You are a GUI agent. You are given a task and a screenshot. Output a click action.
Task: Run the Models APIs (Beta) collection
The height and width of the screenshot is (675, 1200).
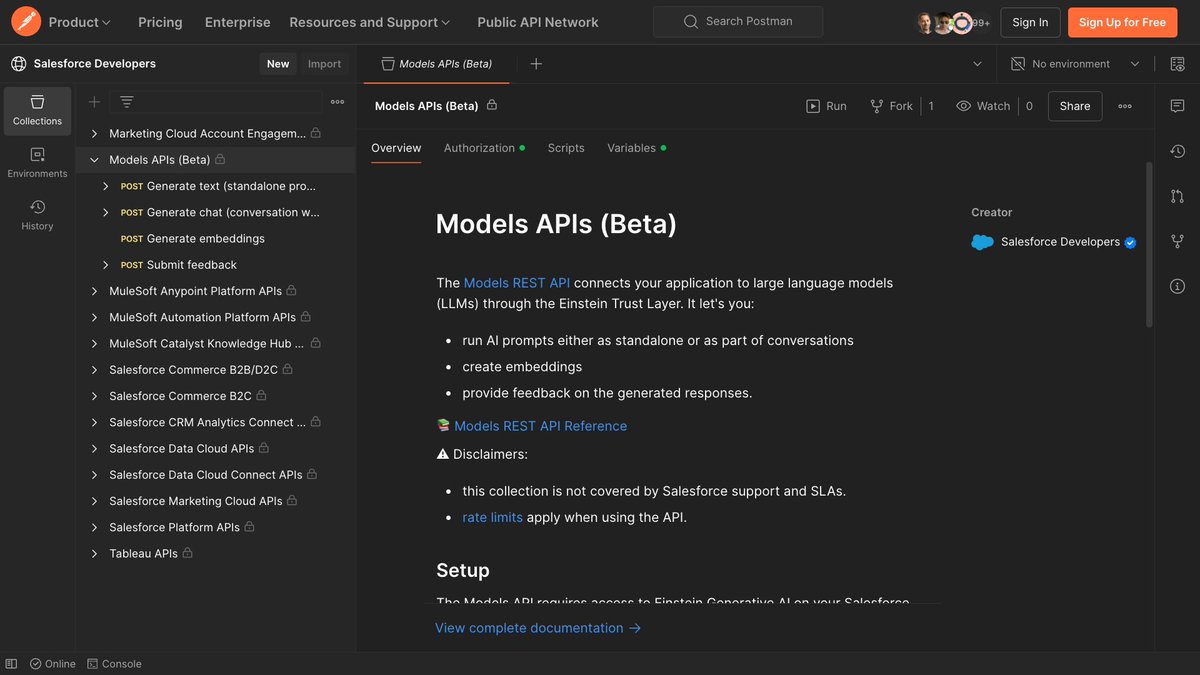click(826, 106)
